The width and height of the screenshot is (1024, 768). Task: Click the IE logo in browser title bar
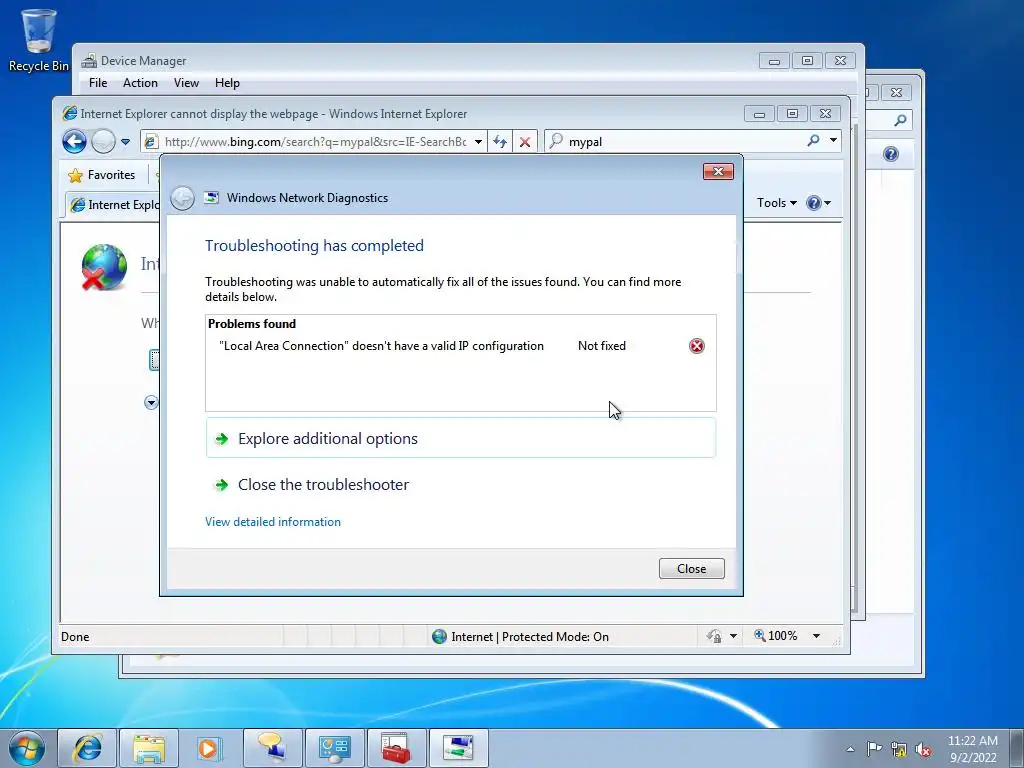pyautogui.click(x=69, y=114)
